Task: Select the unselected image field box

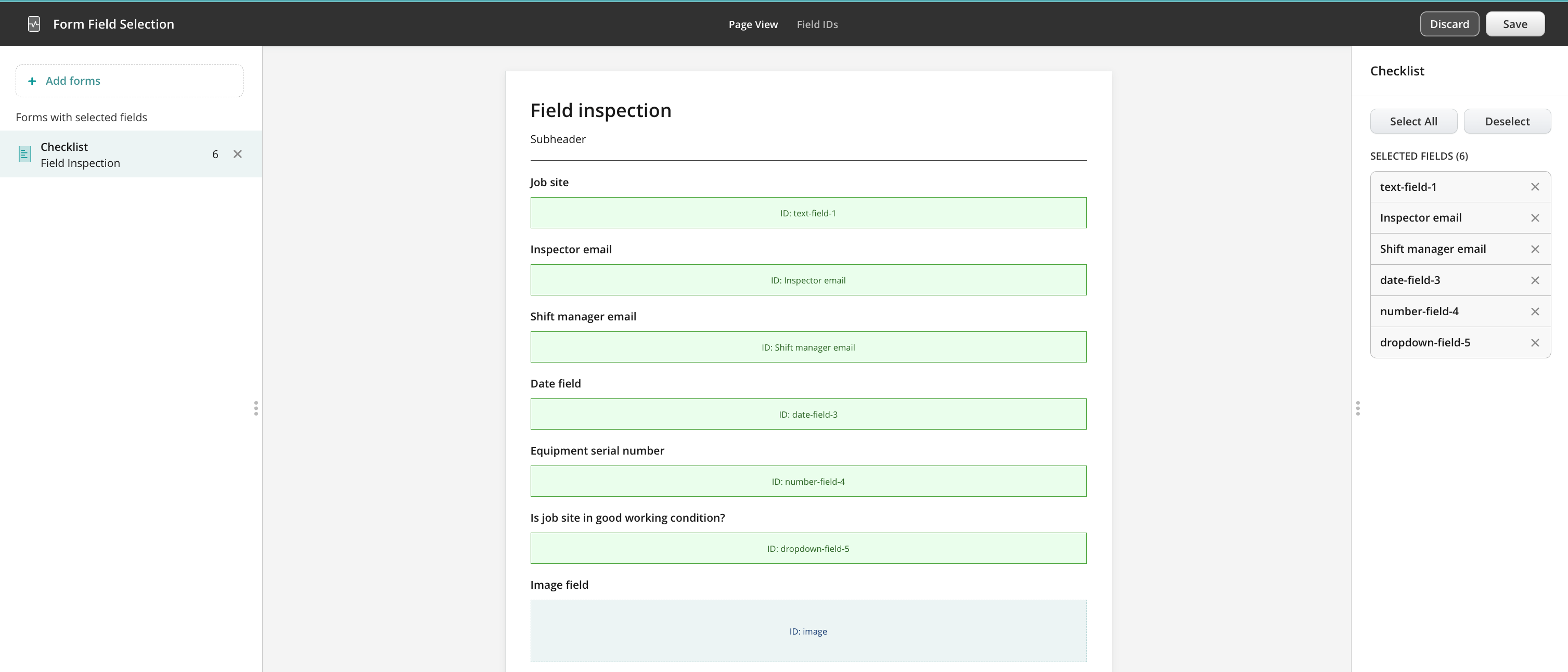Action: 808,630
